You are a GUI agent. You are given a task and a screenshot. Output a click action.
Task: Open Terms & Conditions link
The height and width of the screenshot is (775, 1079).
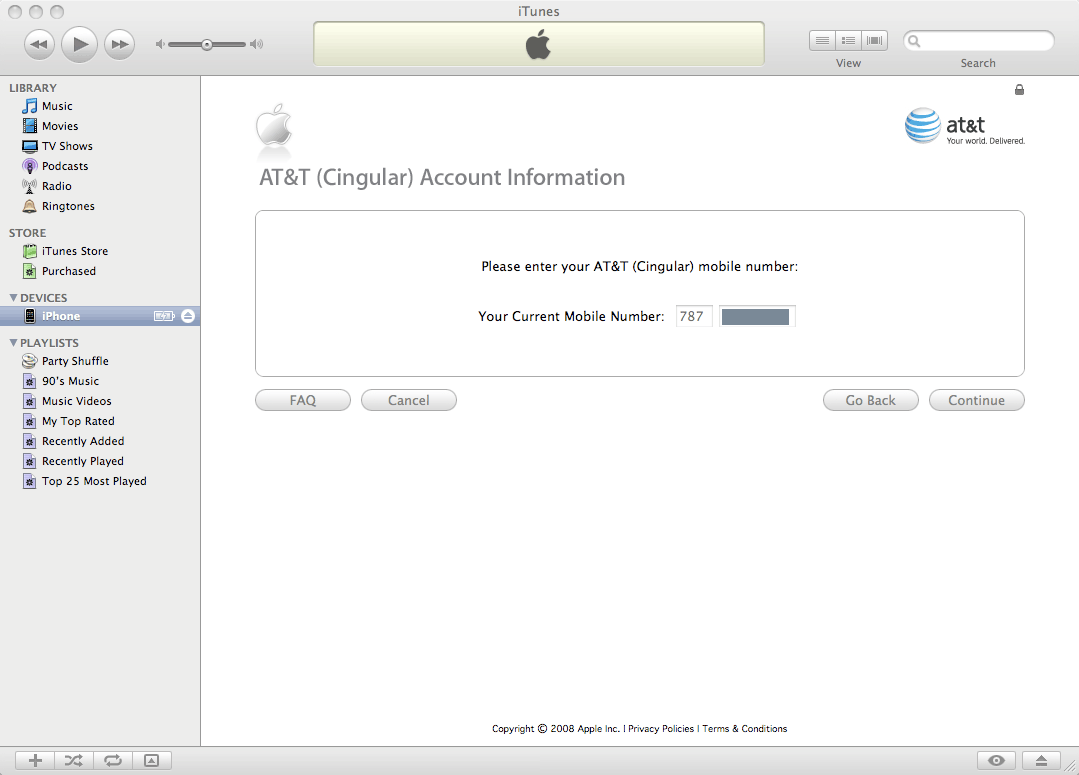(x=745, y=728)
